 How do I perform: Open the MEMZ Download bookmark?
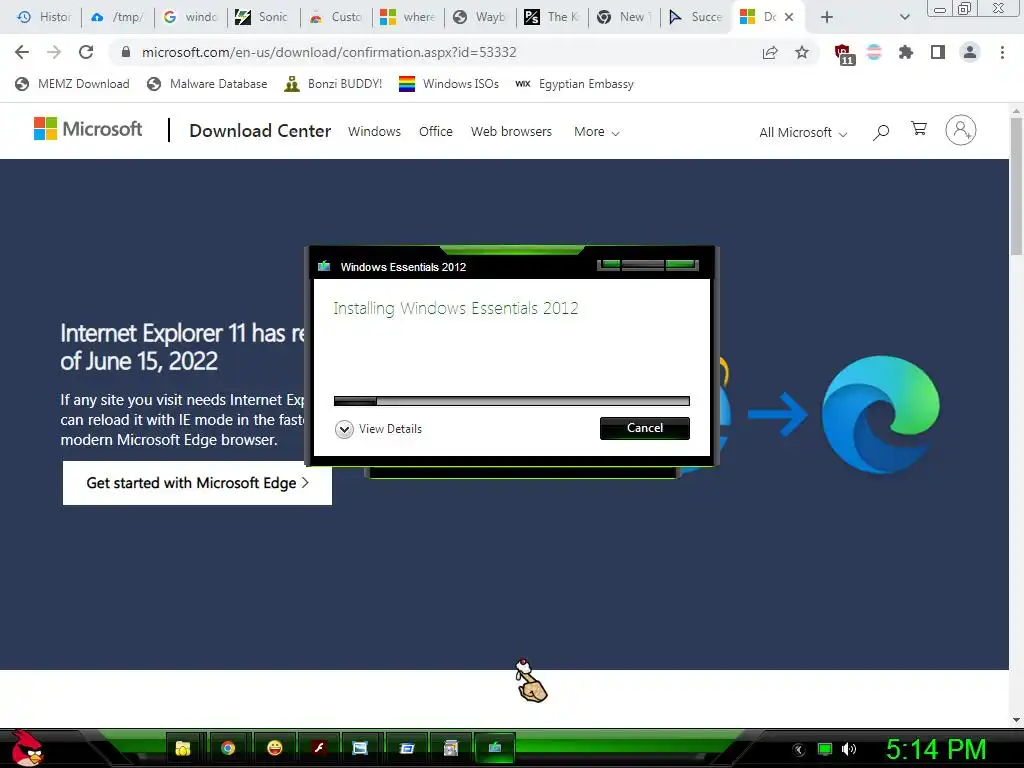click(72, 84)
